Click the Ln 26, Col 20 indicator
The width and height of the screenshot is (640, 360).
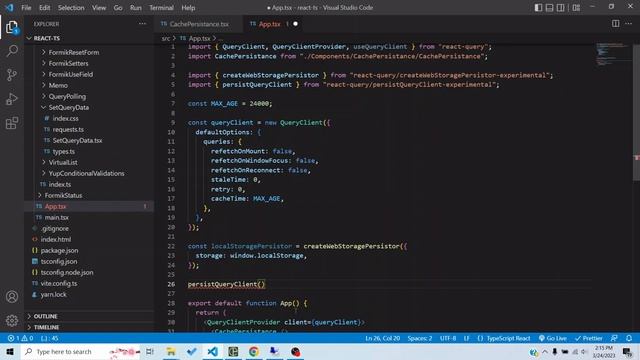coord(382,338)
